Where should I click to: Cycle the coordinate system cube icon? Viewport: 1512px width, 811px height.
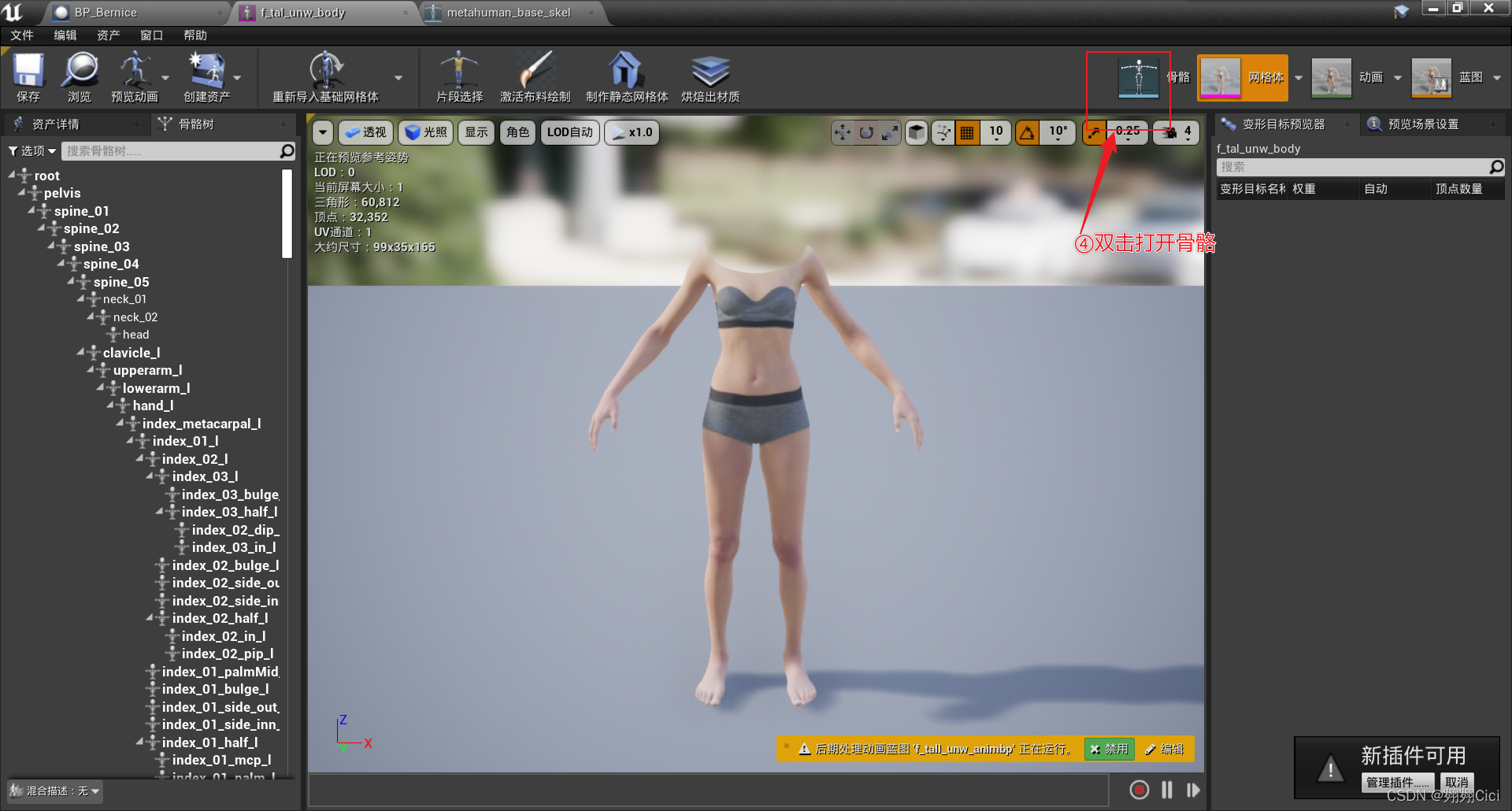(916, 132)
